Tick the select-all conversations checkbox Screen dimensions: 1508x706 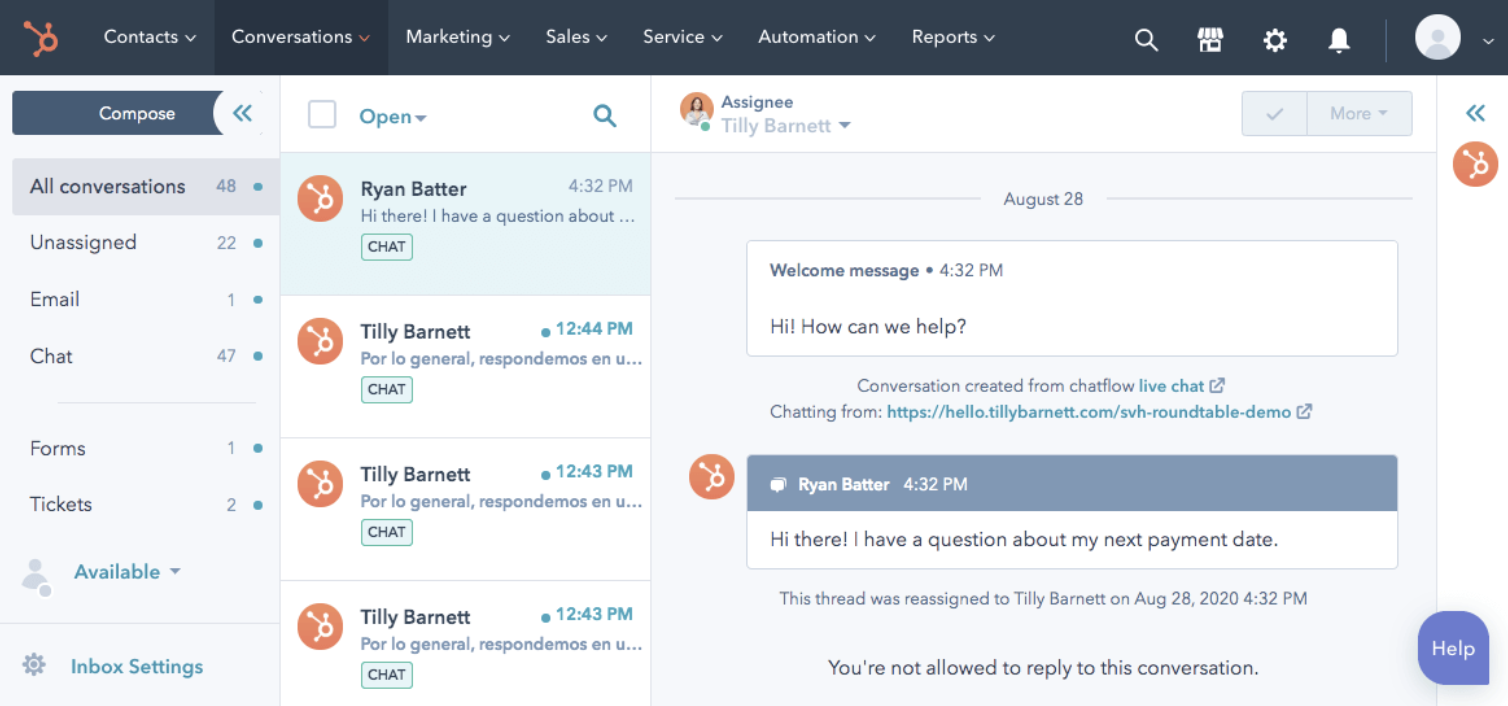322,115
